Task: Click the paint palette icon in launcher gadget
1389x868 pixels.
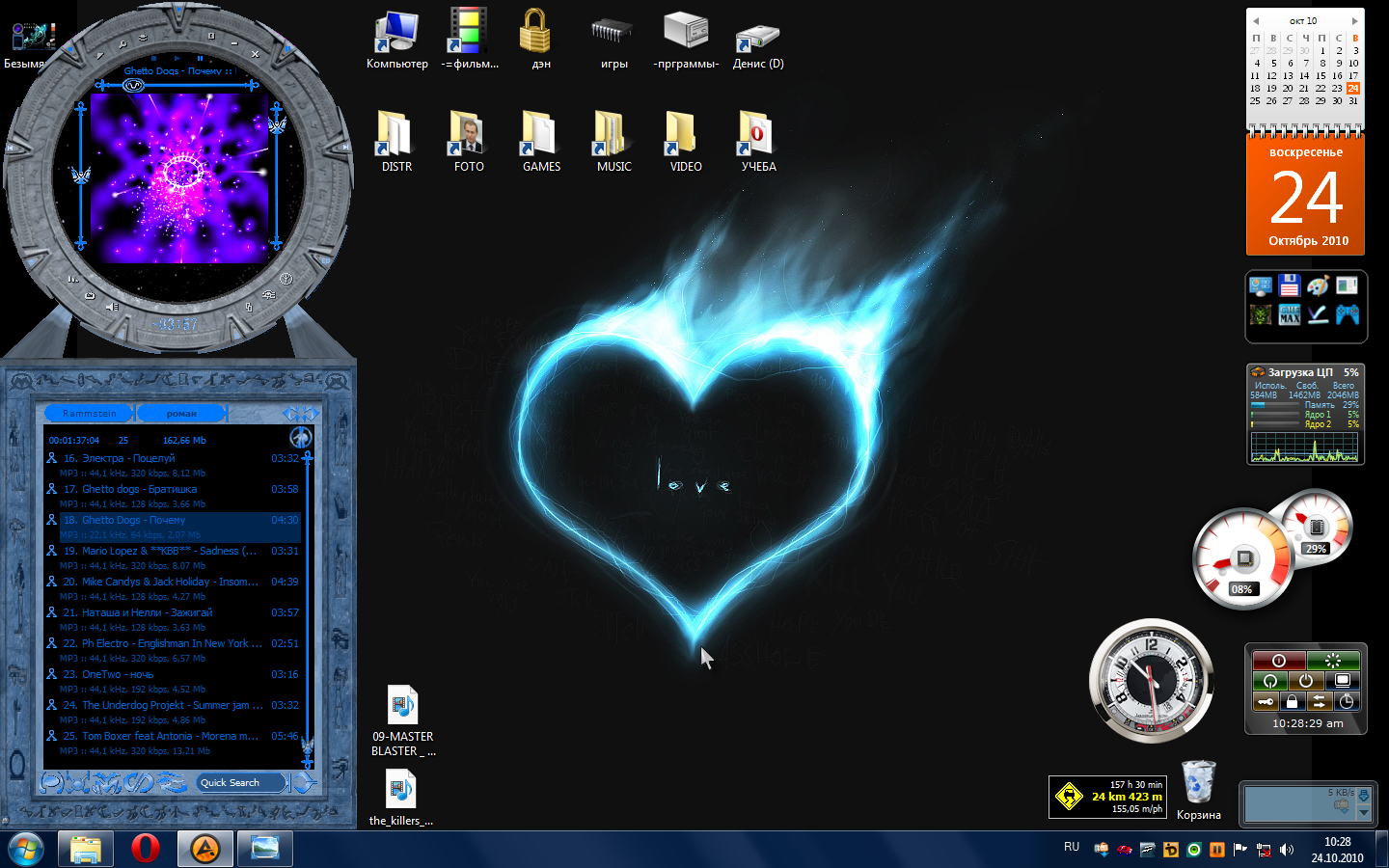Action: (x=1318, y=285)
